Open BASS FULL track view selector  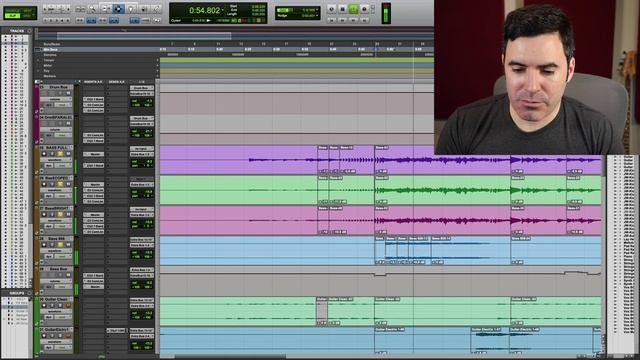(56, 160)
